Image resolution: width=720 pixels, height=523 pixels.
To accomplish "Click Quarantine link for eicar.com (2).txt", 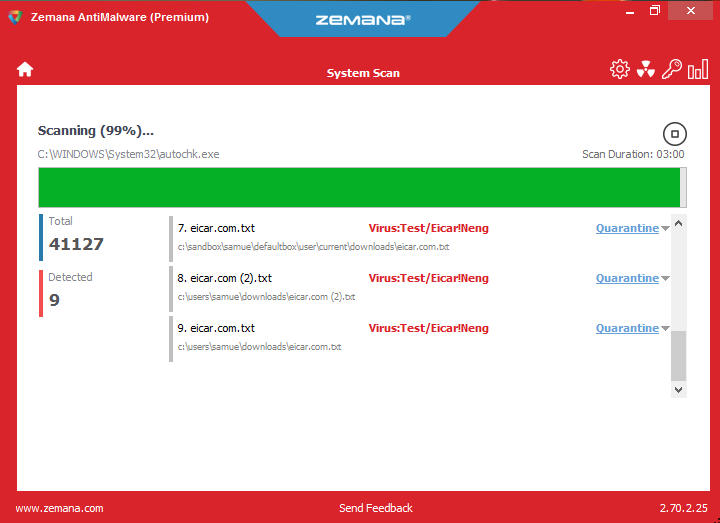I will pyautogui.click(x=627, y=278).
